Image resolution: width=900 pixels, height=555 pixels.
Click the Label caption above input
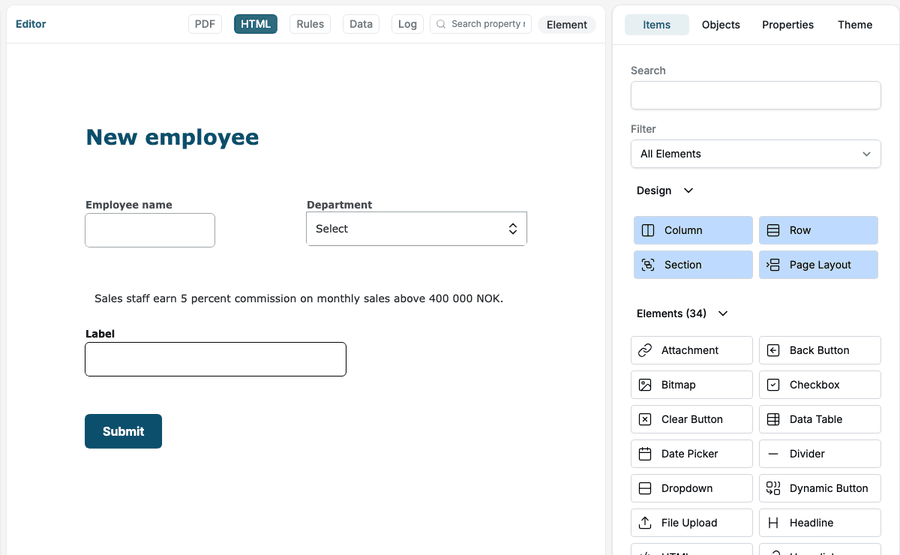click(100, 334)
